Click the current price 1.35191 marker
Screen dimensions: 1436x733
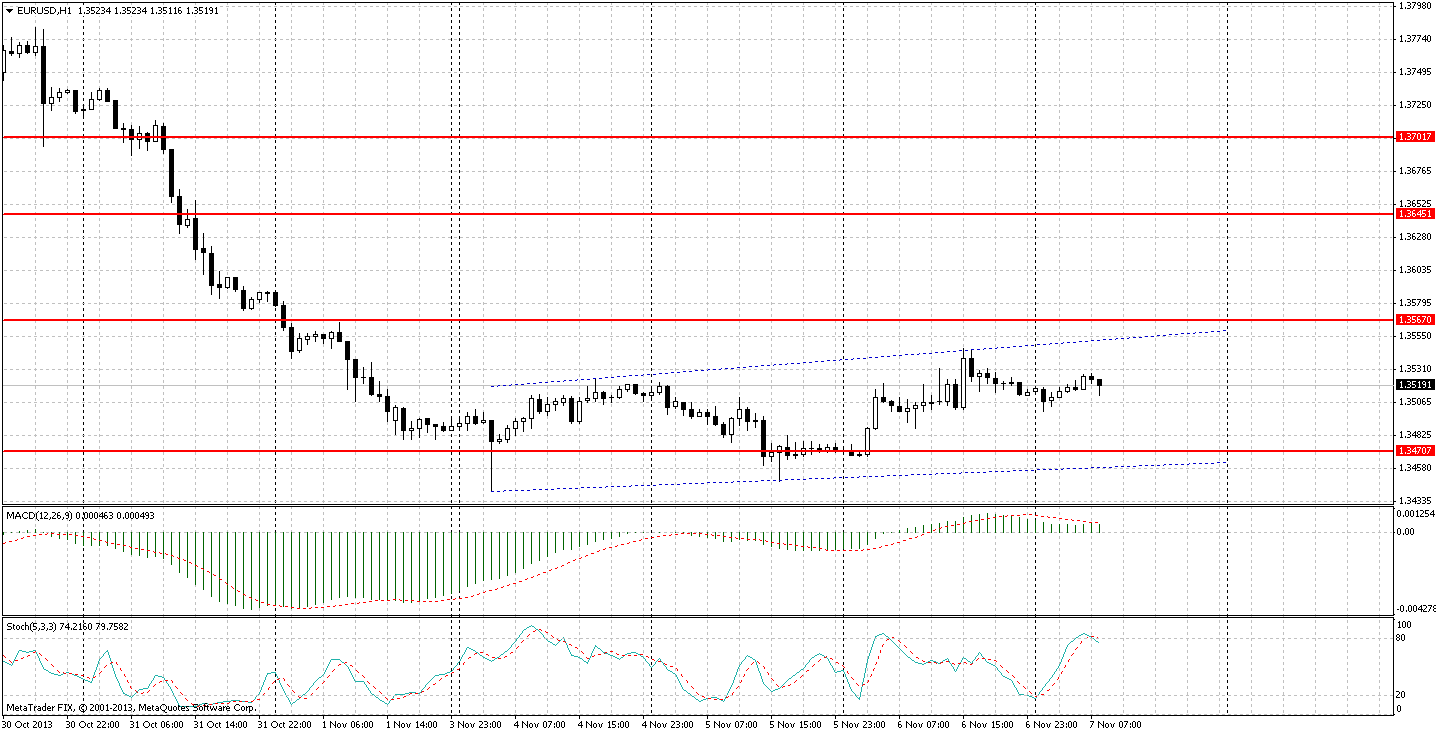(1416, 384)
